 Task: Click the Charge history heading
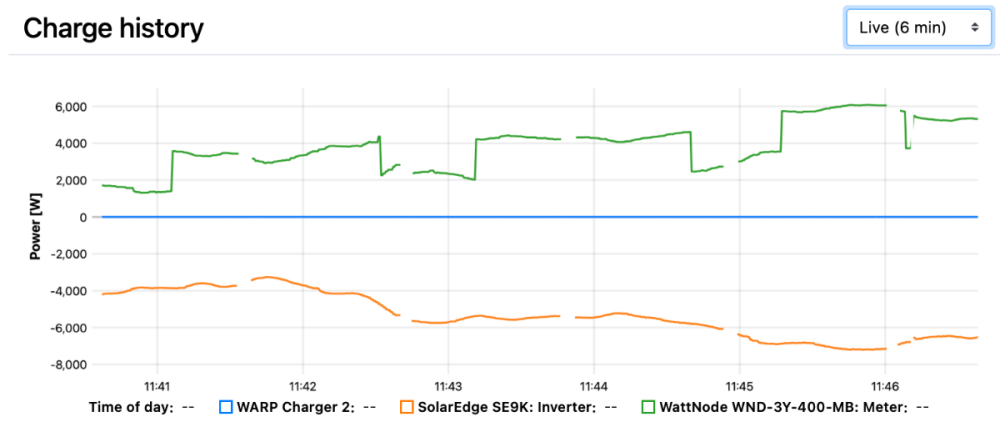[x=113, y=28]
